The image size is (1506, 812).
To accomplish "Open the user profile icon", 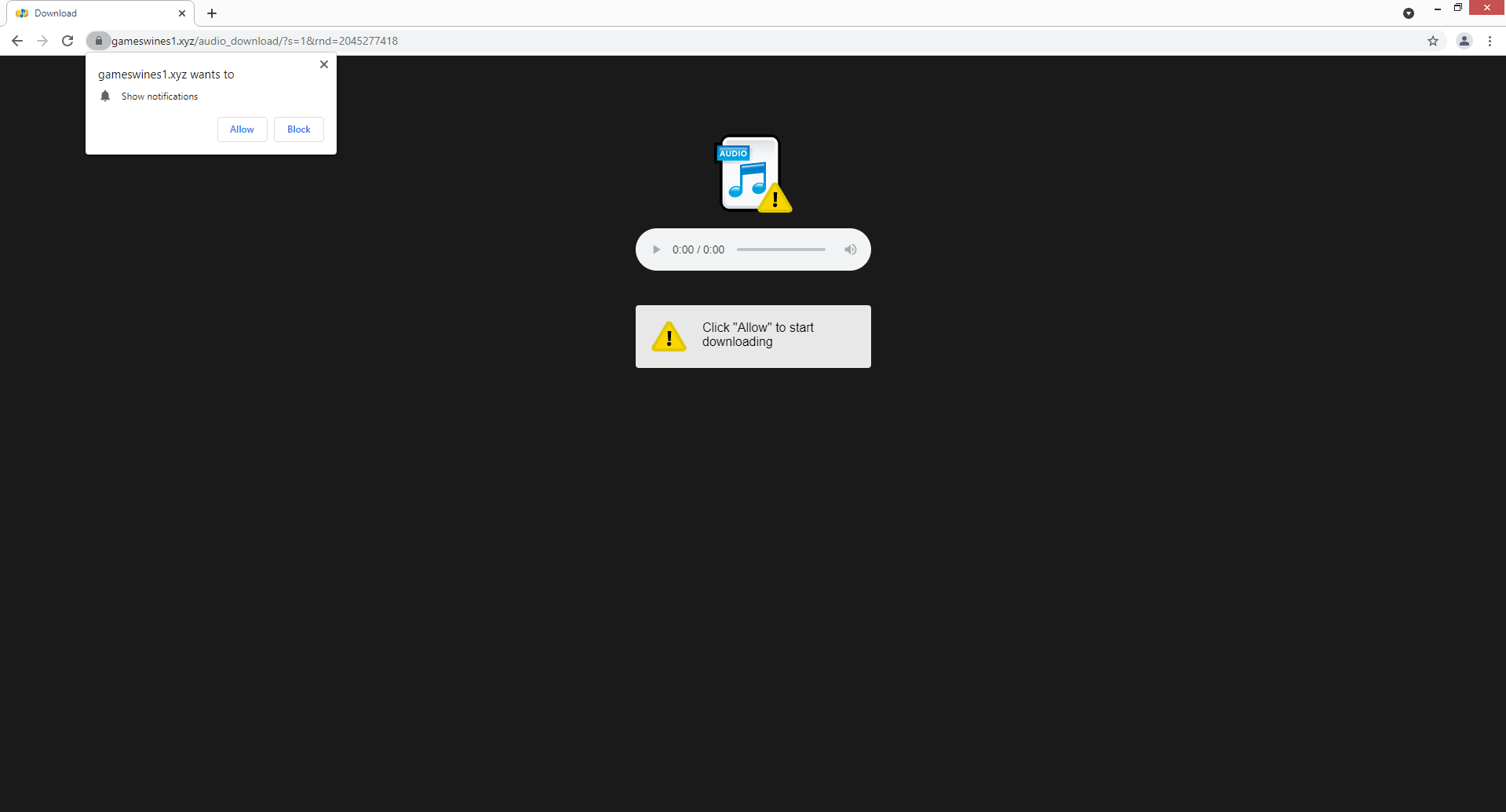I will (x=1464, y=41).
